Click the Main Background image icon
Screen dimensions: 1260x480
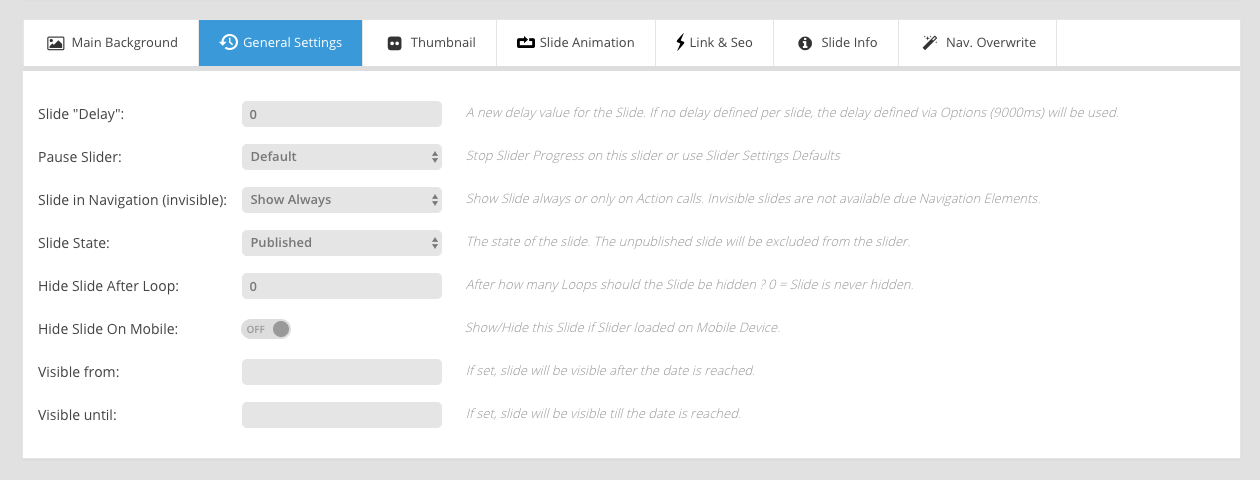coord(56,43)
